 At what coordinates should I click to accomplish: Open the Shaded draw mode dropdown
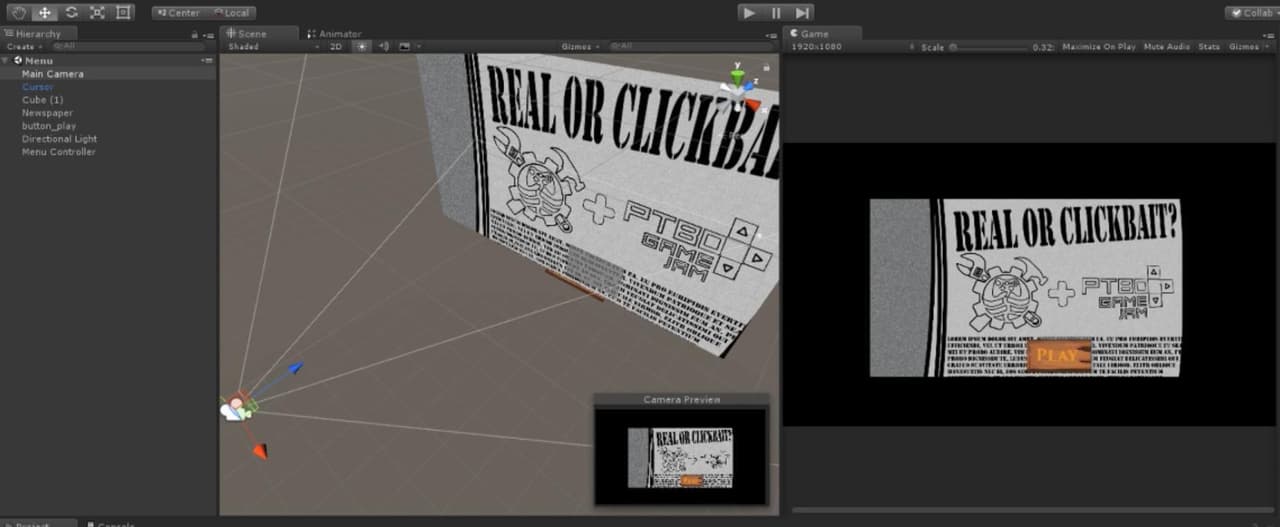273,46
